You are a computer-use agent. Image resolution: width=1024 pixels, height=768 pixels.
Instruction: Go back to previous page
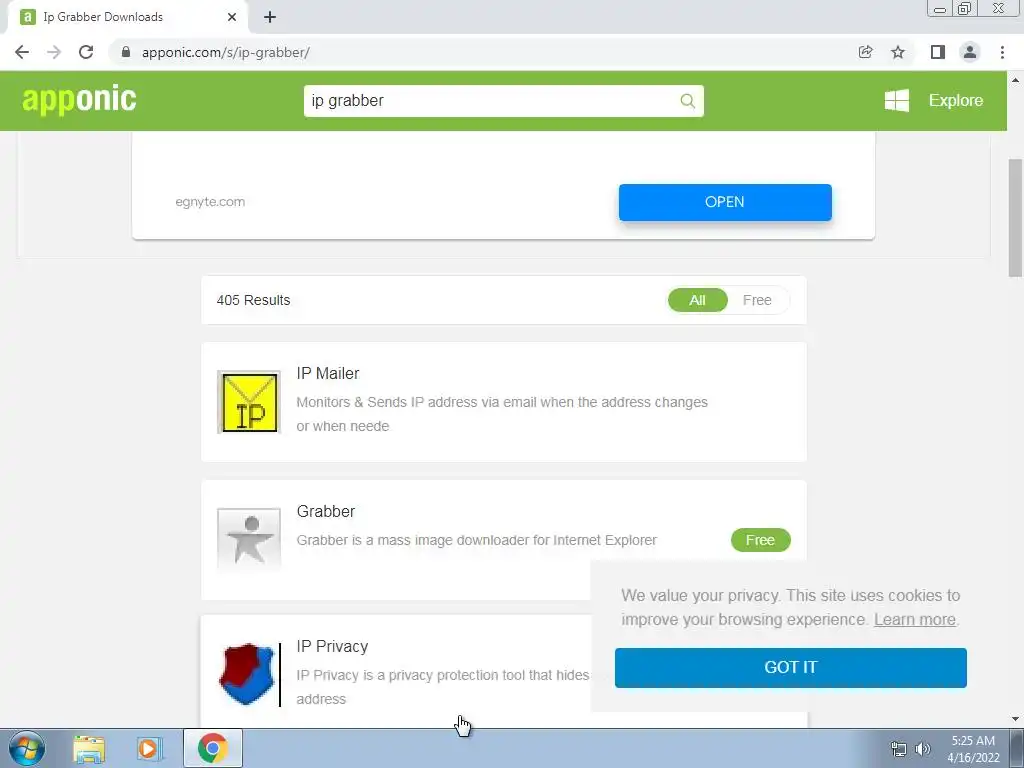point(22,52)
